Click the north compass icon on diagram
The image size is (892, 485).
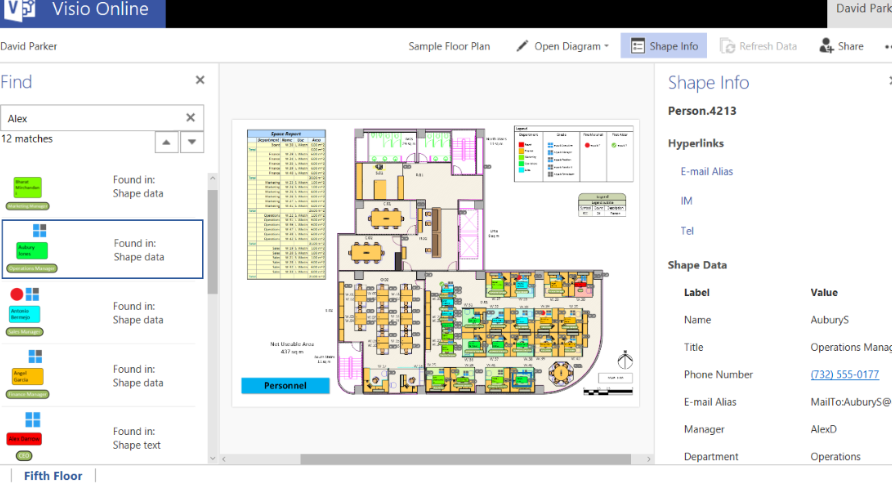coord(625,359)
